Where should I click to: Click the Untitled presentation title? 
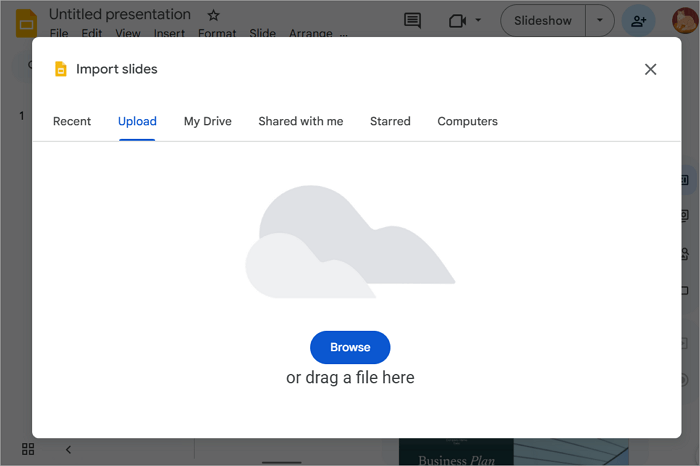pos(120,14)
